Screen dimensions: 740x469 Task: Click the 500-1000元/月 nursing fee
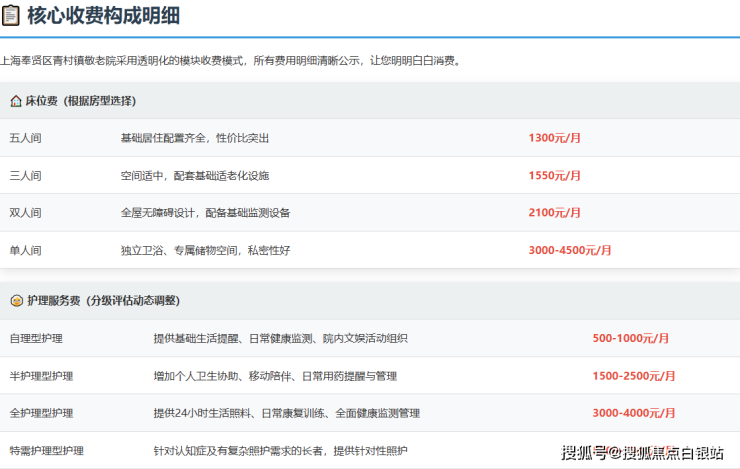point(630,338)
